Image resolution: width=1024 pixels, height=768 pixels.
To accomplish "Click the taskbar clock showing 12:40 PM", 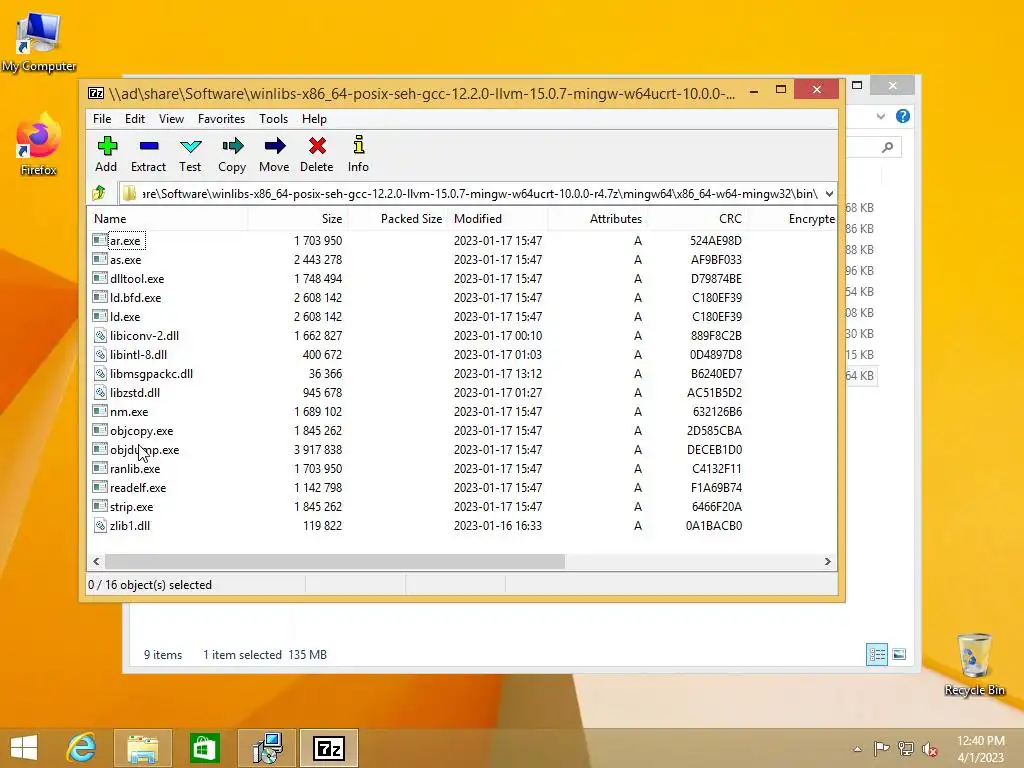I will [x=980, y=749].
